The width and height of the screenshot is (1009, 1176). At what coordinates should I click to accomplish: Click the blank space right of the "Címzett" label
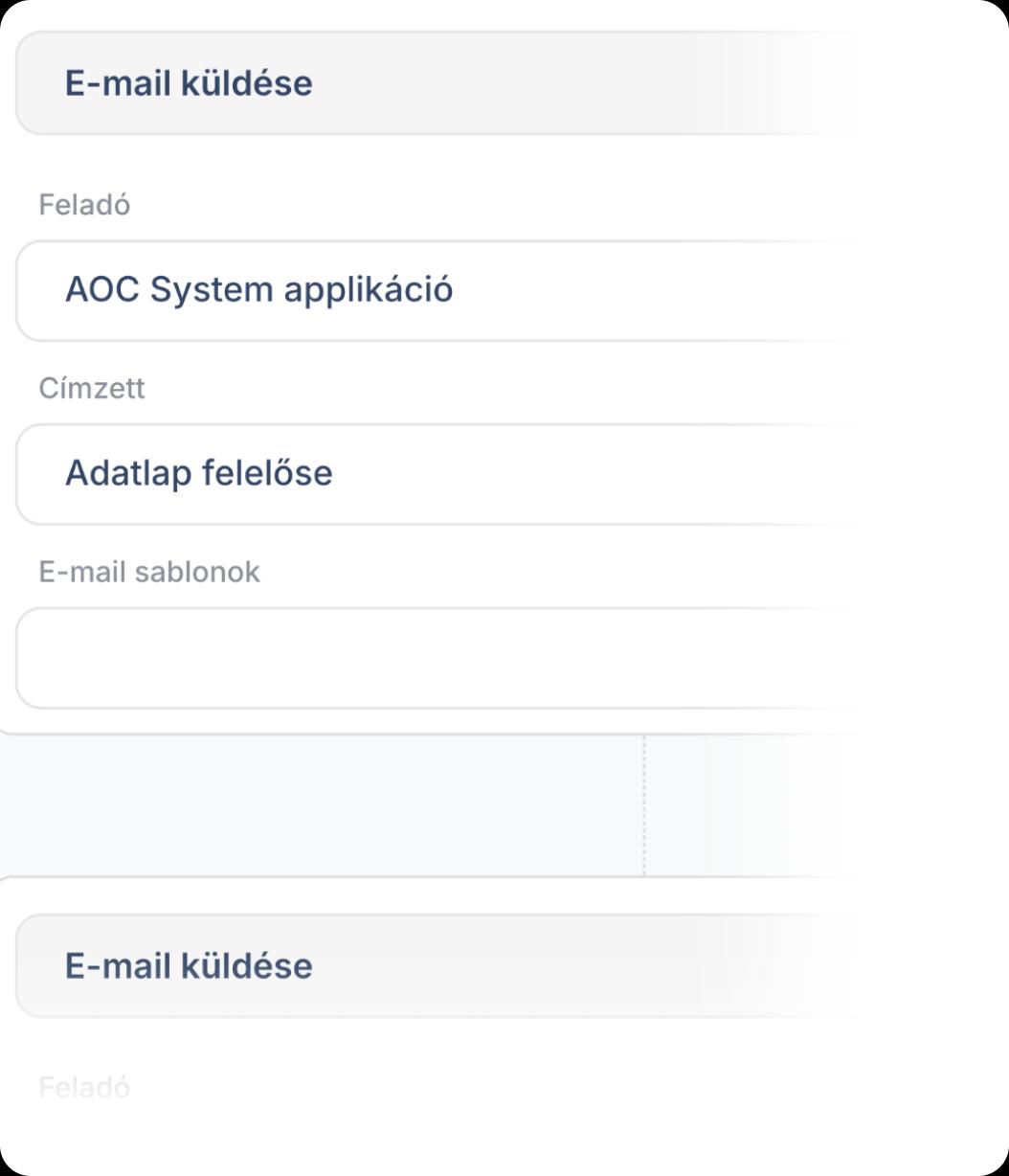(479, 388)
